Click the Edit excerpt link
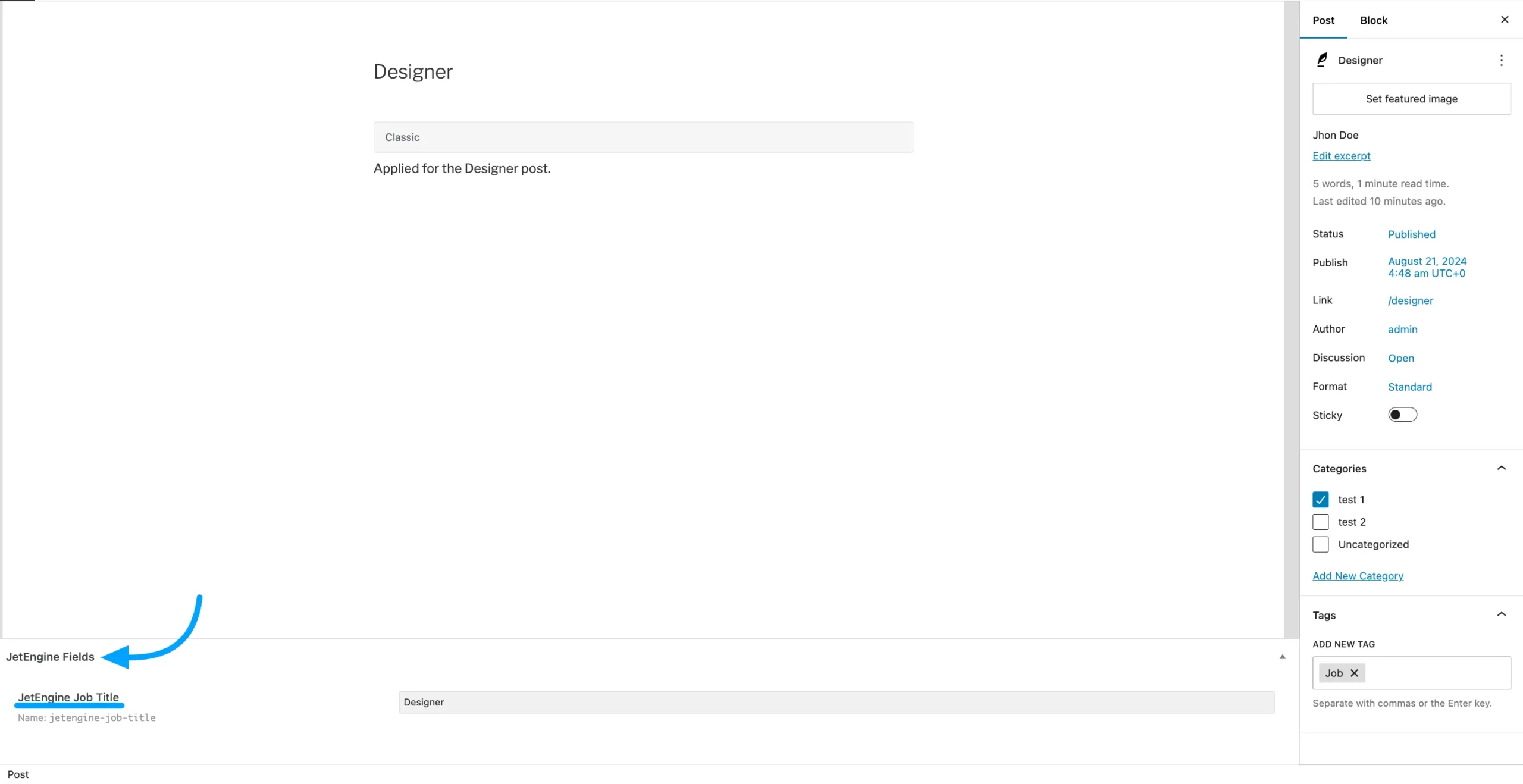Screen dimensions: 1523x784 click(x=1341, y=156)
